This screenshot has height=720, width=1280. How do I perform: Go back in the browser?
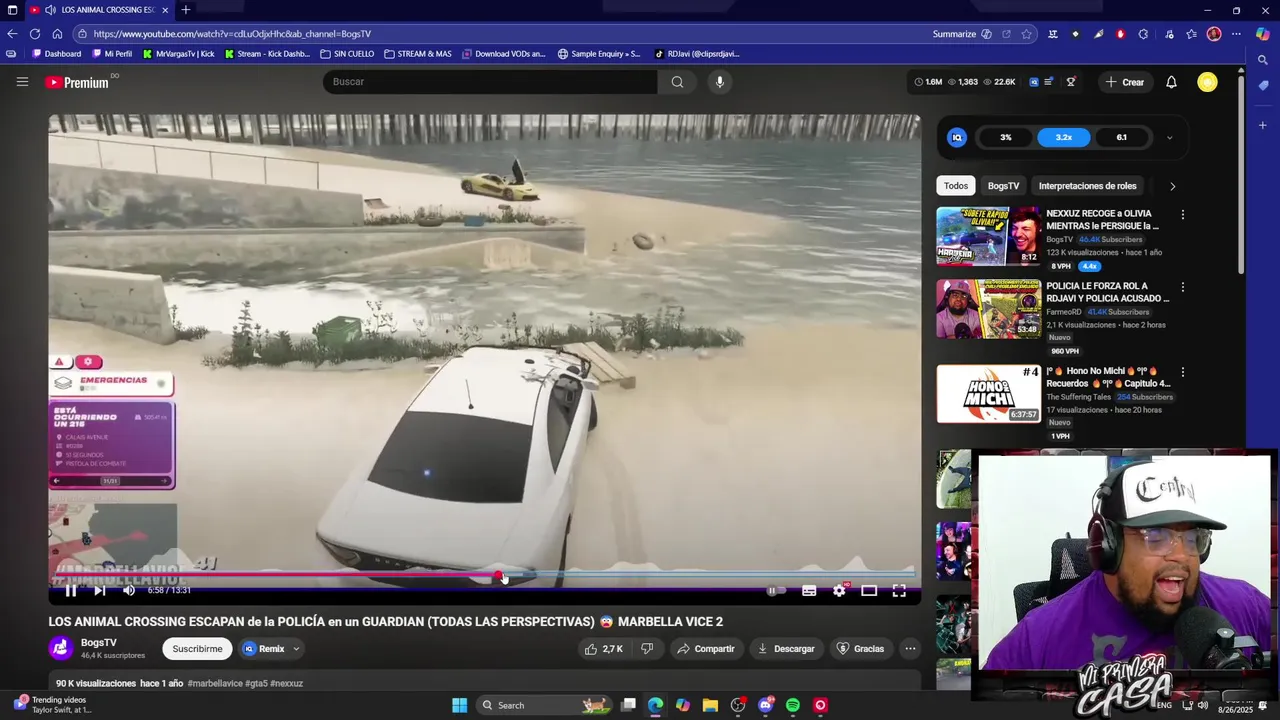12,34
